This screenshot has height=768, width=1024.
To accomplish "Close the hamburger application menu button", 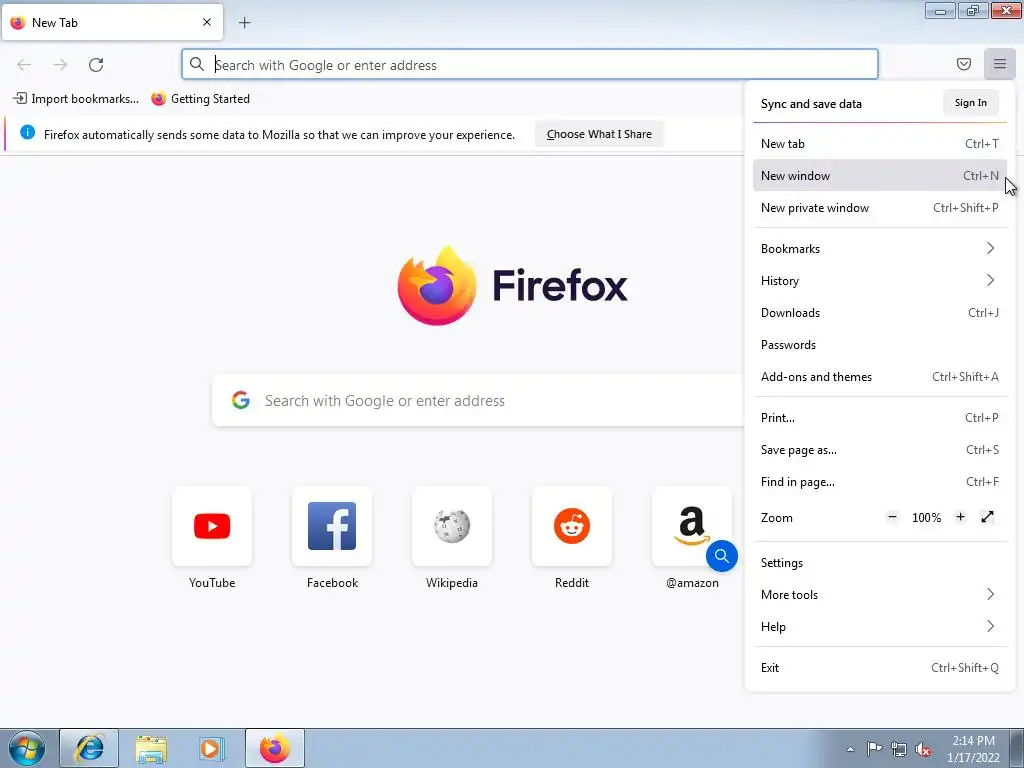I will click(1000, 64).
